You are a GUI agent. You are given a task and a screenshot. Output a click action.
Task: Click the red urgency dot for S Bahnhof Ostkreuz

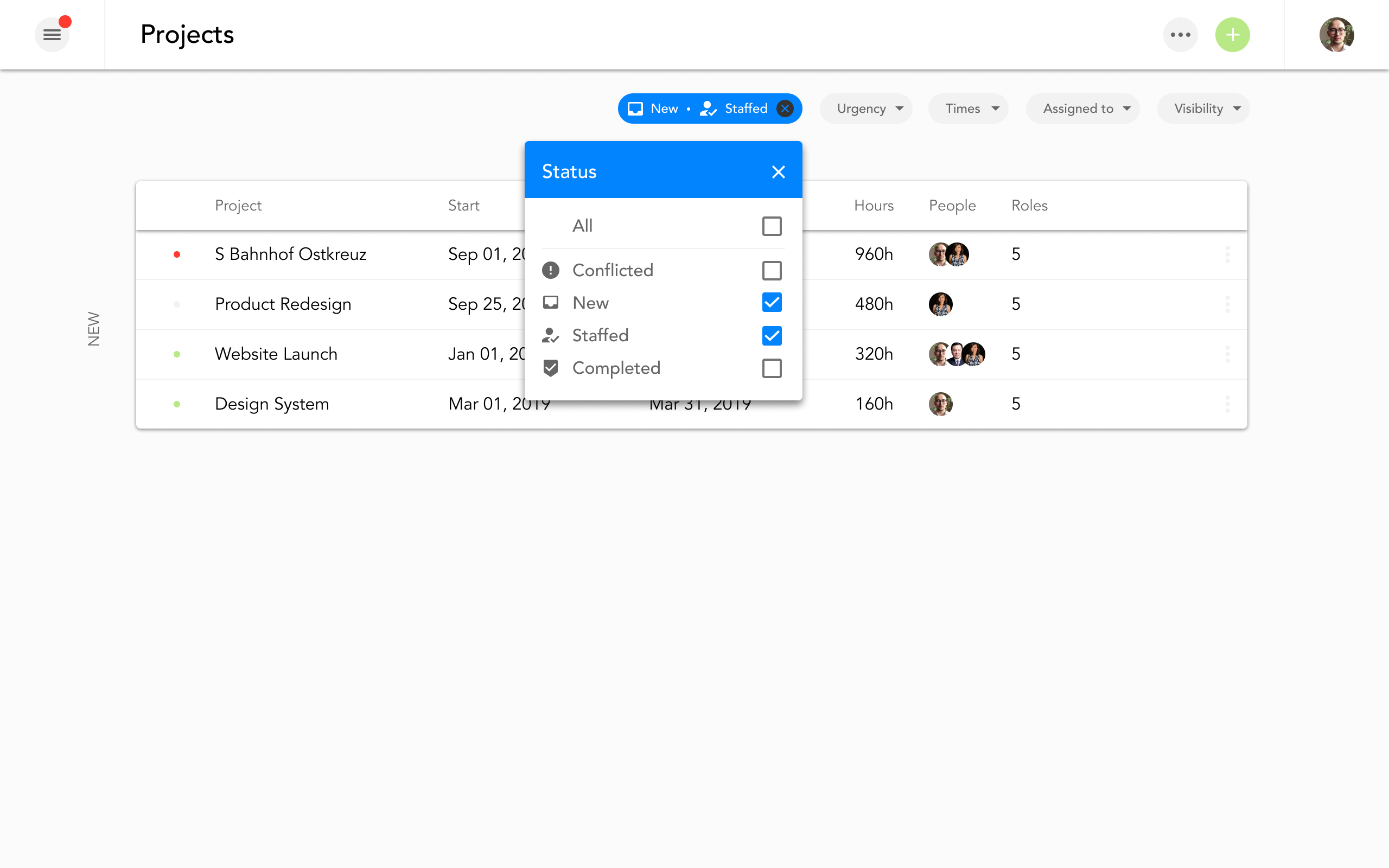pos(177,254)
